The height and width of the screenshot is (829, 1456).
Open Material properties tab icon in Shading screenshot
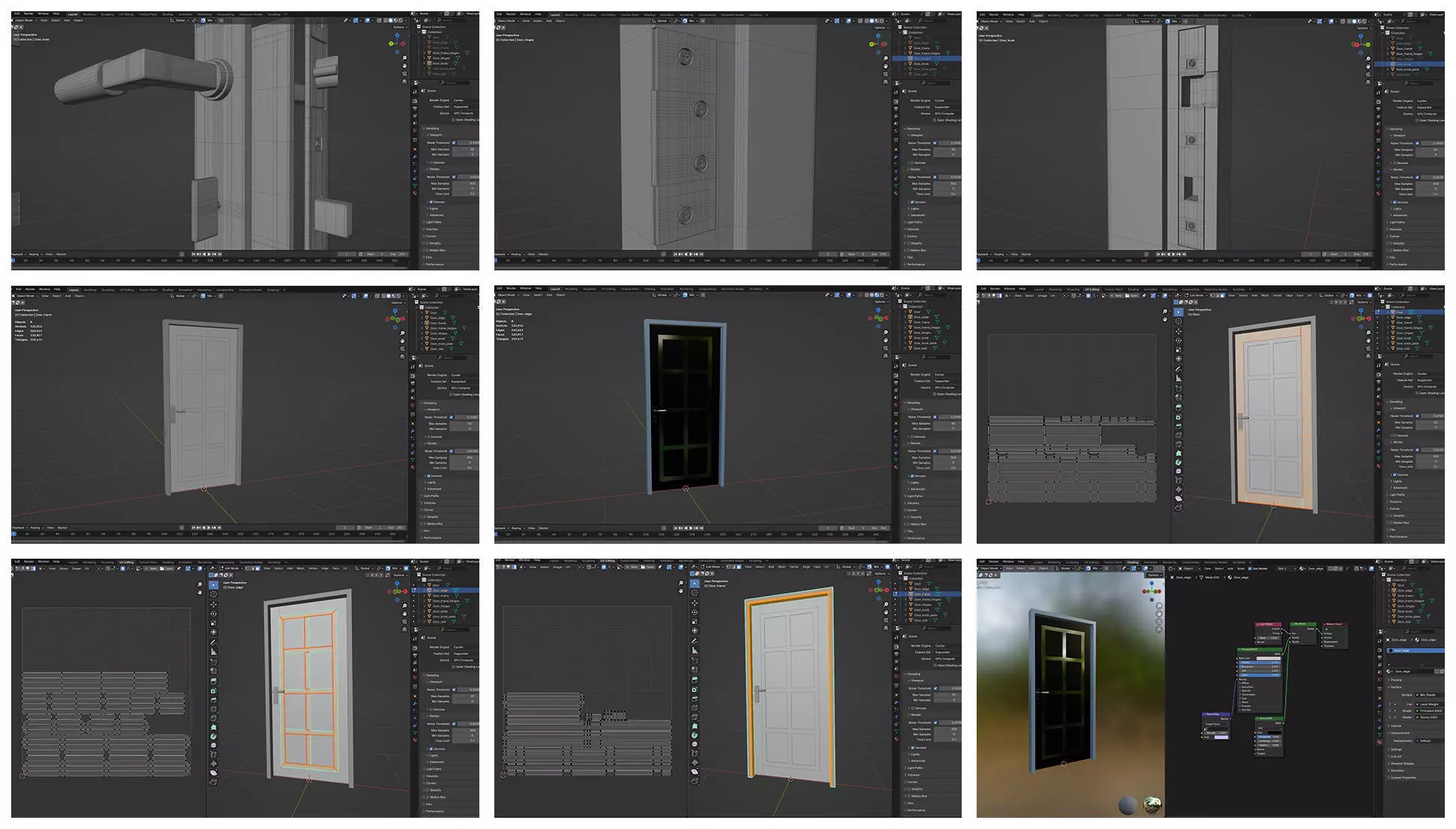(1379, 743)
